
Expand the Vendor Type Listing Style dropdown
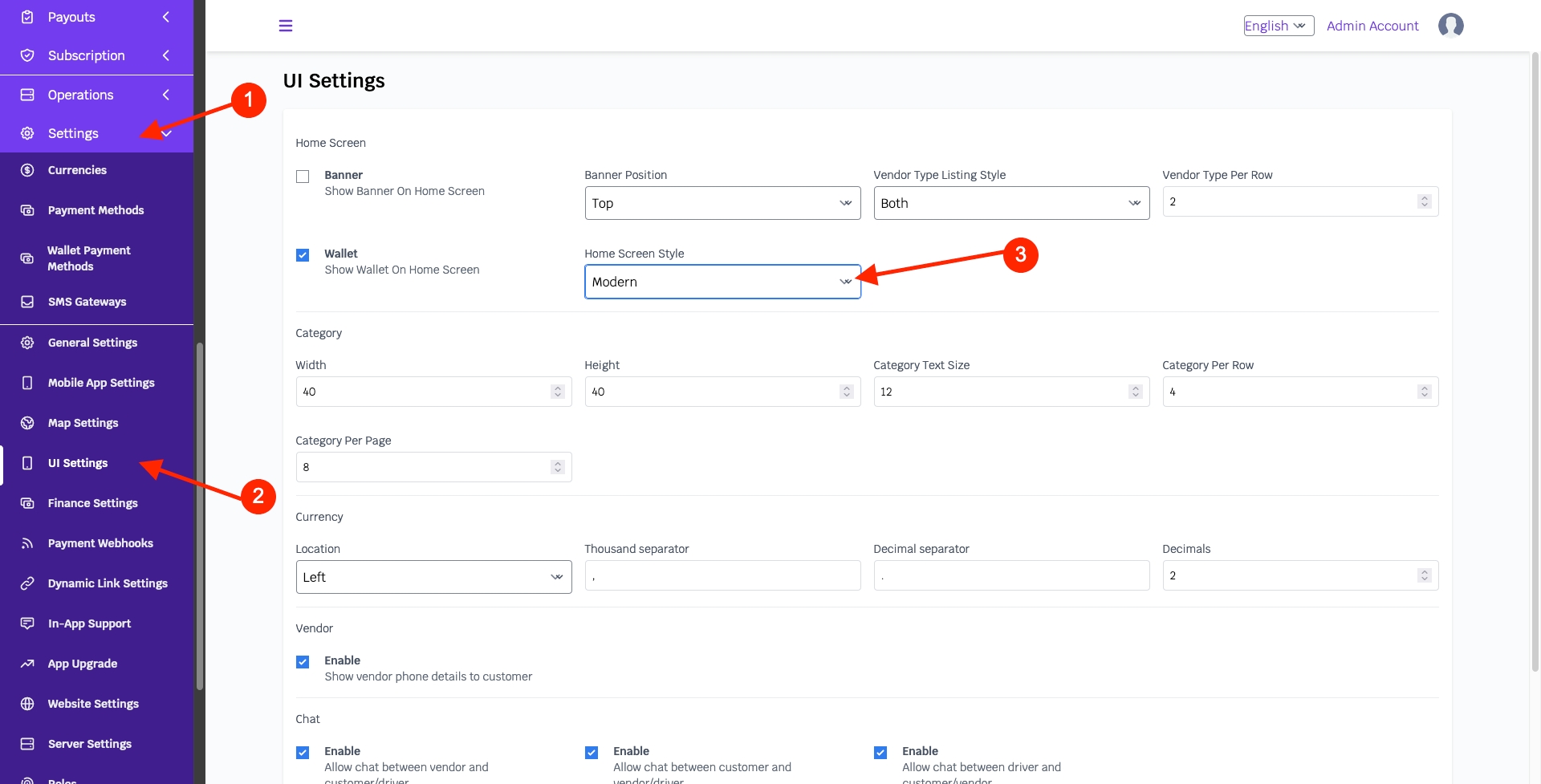(1010, 203)
